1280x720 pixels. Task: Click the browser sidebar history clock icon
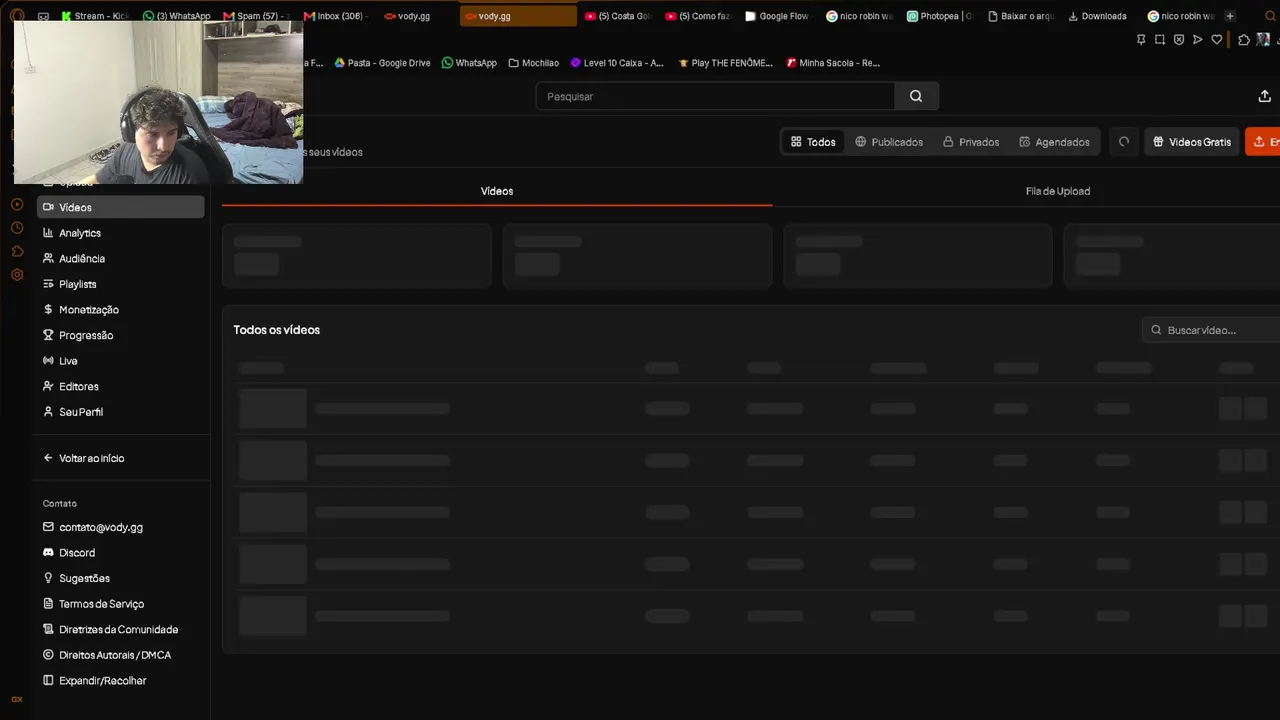coord(17,227)
